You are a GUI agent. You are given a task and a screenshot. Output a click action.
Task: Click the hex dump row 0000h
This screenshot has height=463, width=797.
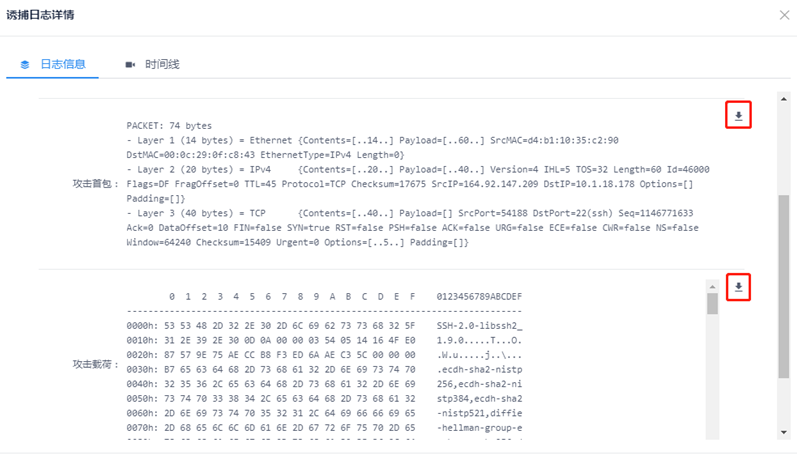[x=270, y=326]
